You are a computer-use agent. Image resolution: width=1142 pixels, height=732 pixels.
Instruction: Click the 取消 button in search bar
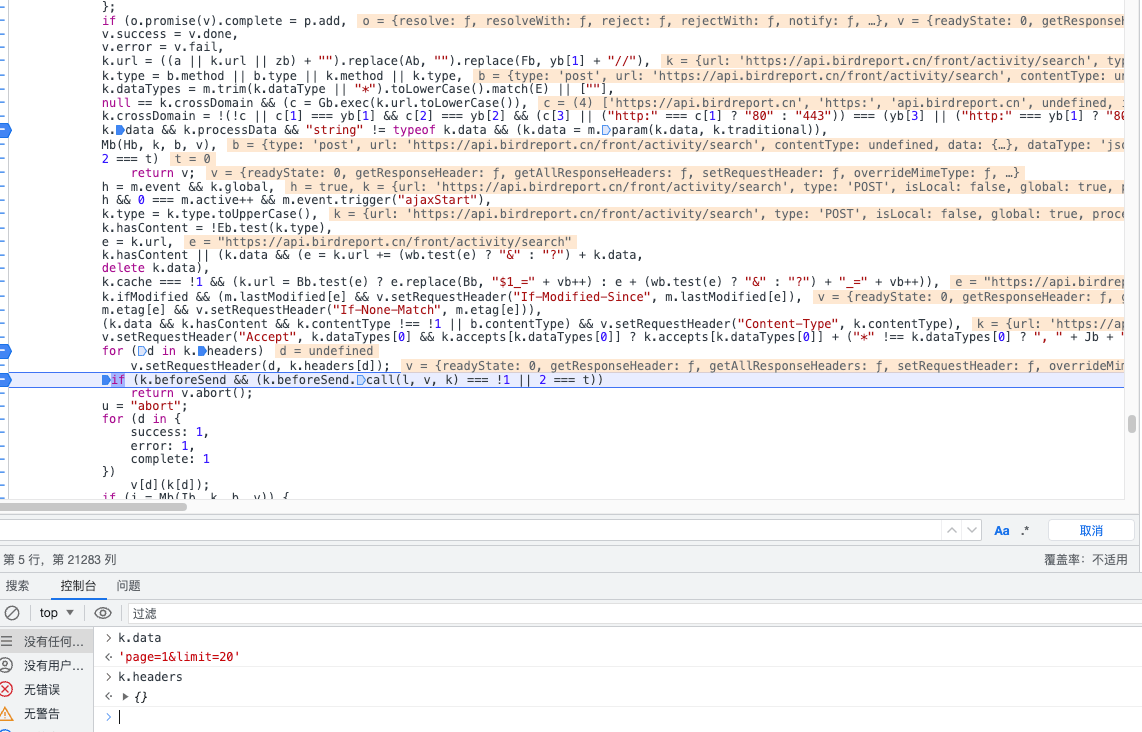[x=1091, y=531]
